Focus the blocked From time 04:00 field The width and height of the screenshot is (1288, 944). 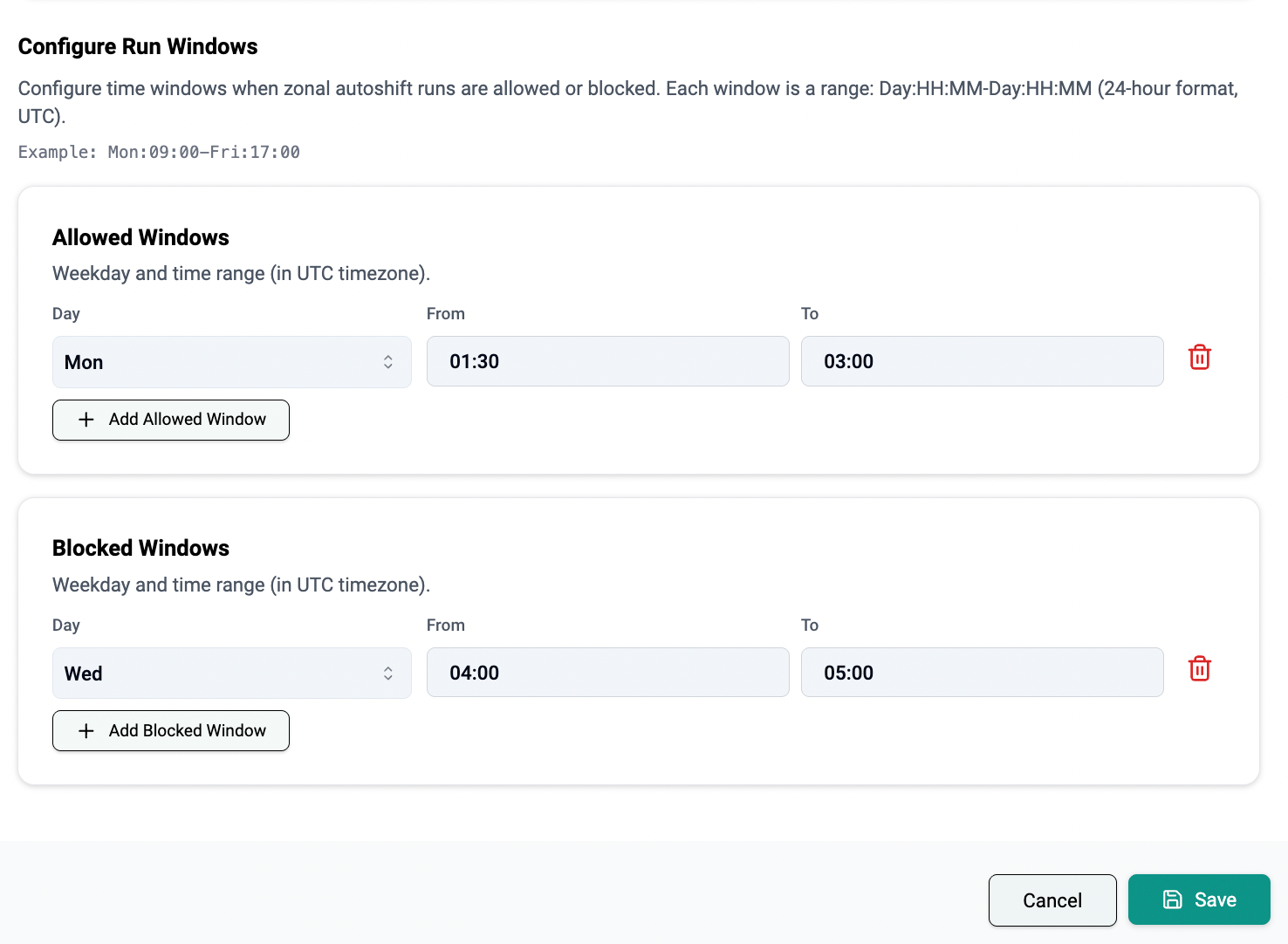point(607,673)
